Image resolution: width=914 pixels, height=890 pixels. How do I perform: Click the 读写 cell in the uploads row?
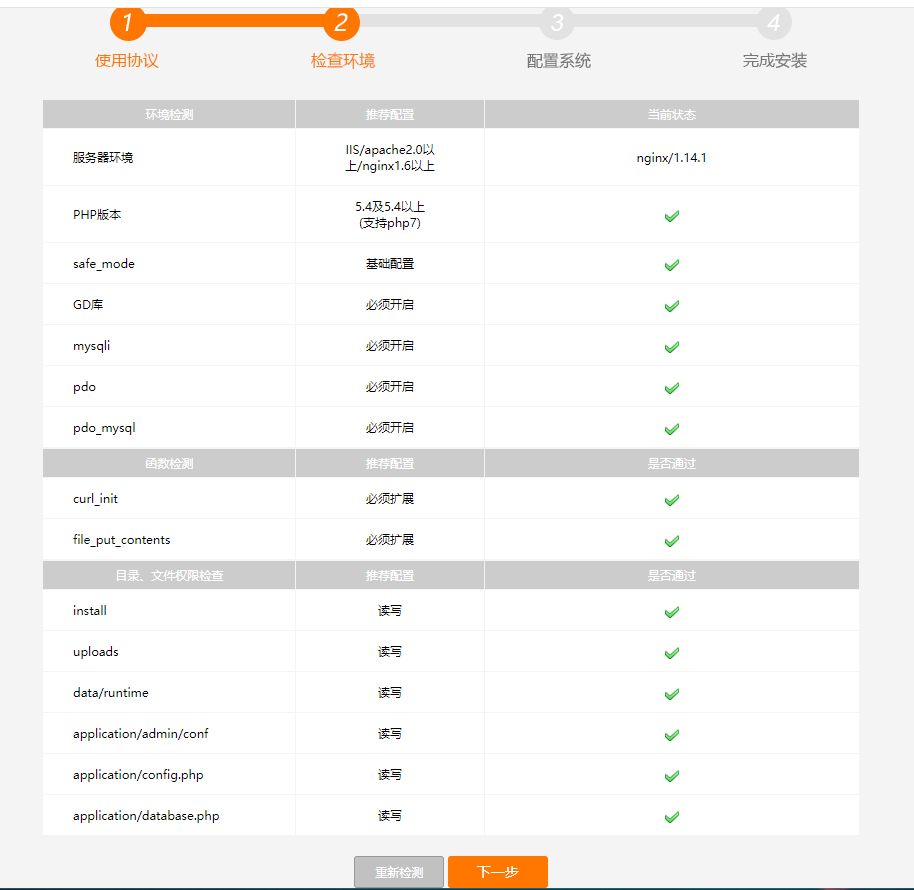[390, 652]
